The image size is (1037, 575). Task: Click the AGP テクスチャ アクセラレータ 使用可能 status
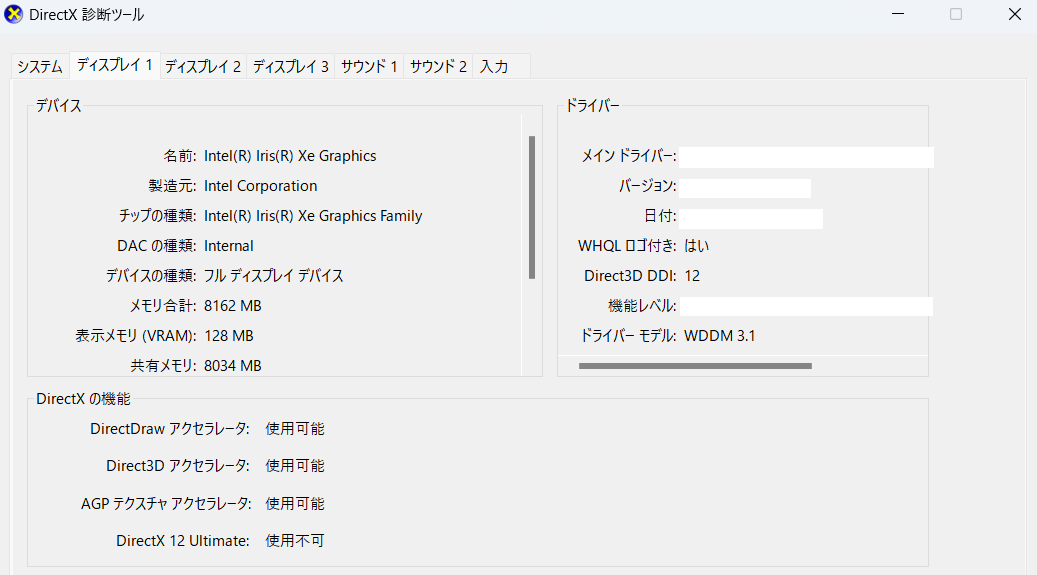[x=294, y=504]
